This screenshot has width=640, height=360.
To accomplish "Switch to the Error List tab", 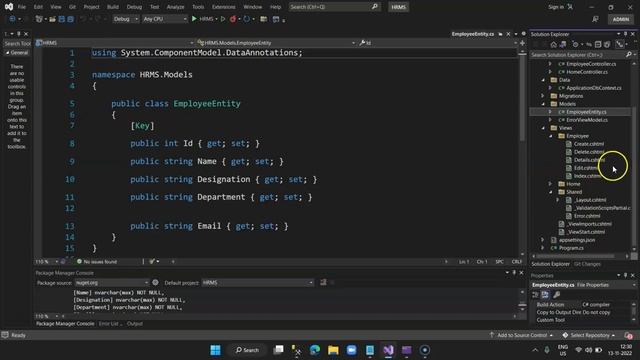I will 109,324.
